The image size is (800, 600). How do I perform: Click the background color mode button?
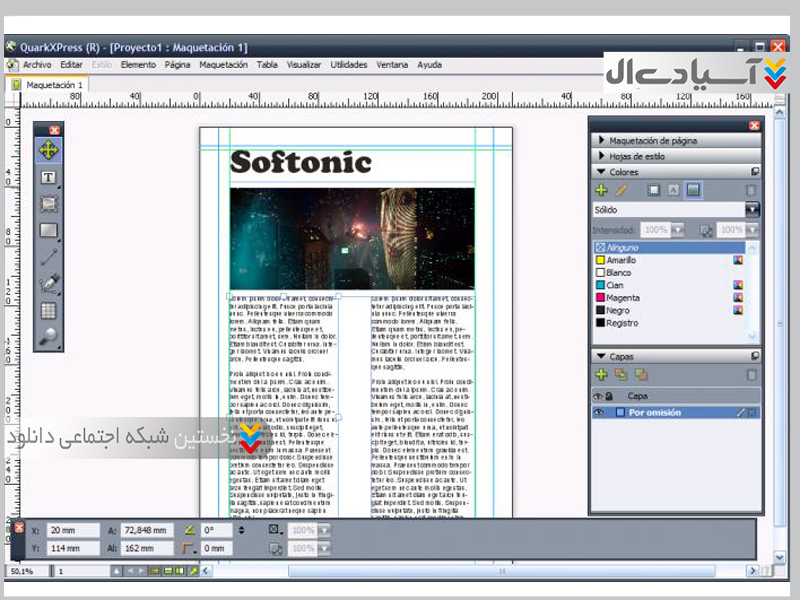tap(693, 190)
